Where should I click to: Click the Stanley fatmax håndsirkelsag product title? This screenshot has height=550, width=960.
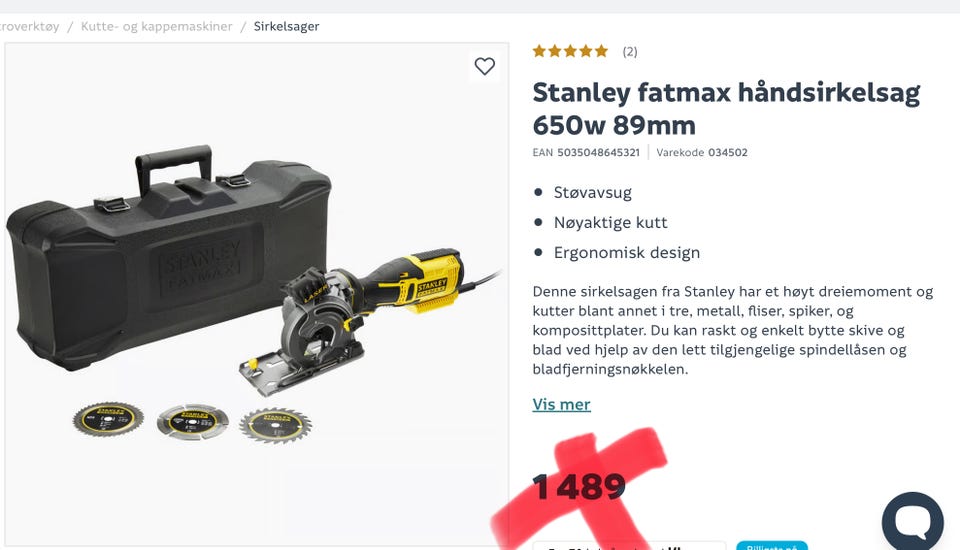(x=726, y=108)
